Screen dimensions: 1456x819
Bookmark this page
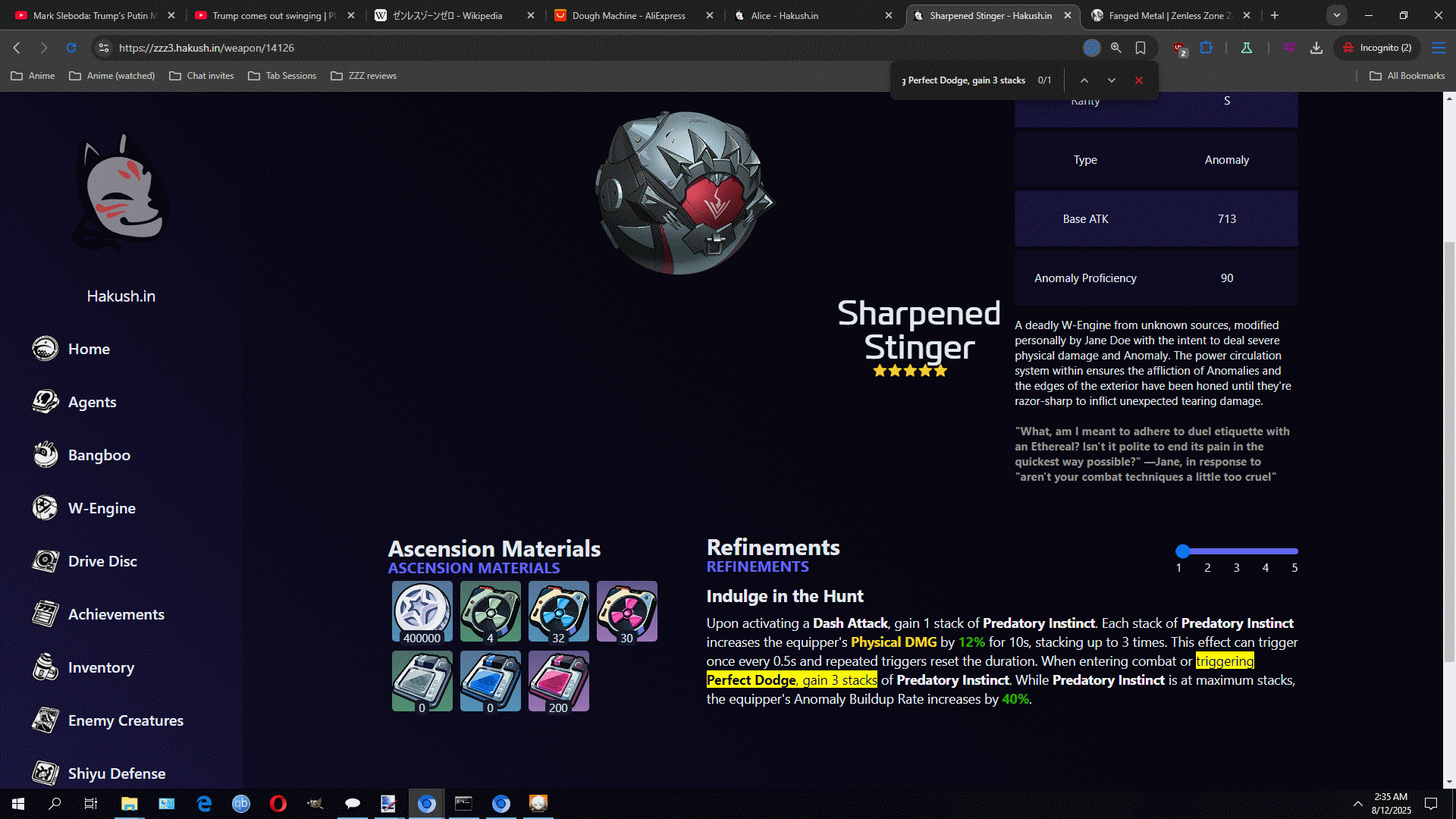1141,48
